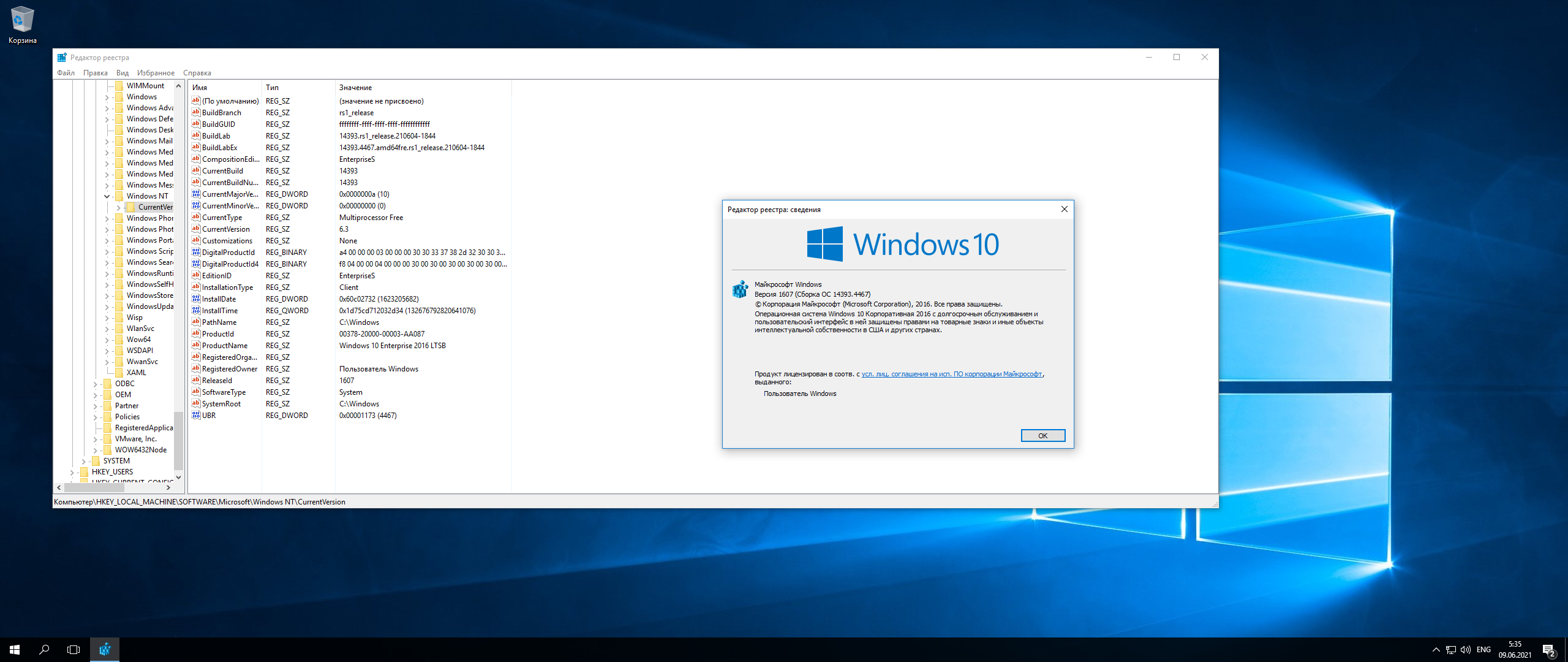Viewport: 1568px width, 662px height.
Task: Click the tree pane horizontal scrollbar thumb
Action: coord(94,487)
